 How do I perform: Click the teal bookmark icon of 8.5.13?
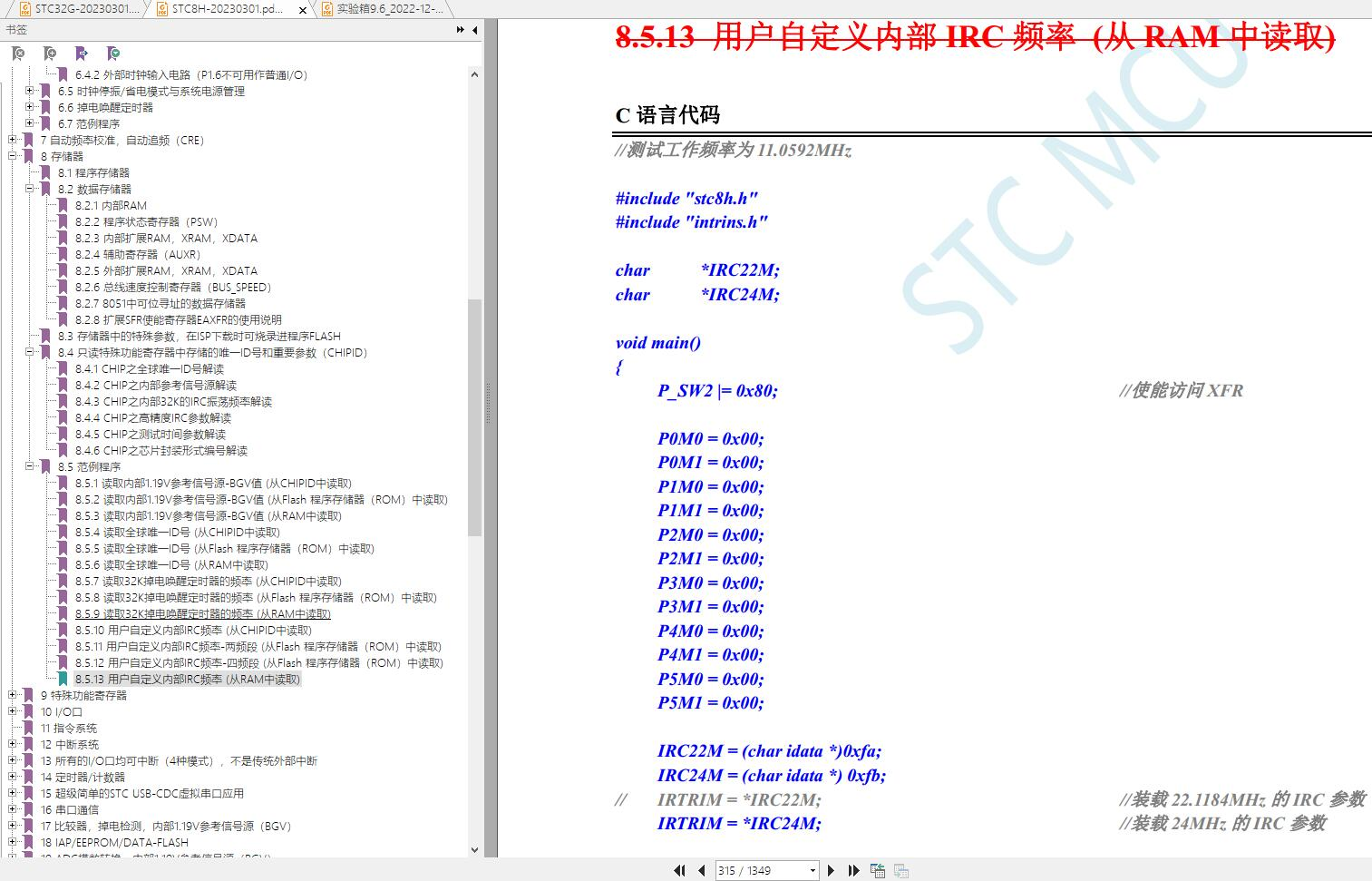coord(63,680)
